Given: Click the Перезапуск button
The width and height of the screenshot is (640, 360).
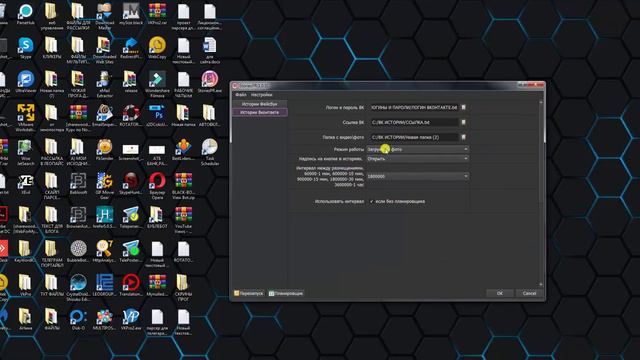Looking at the screenshot, I should click(249, 293).
